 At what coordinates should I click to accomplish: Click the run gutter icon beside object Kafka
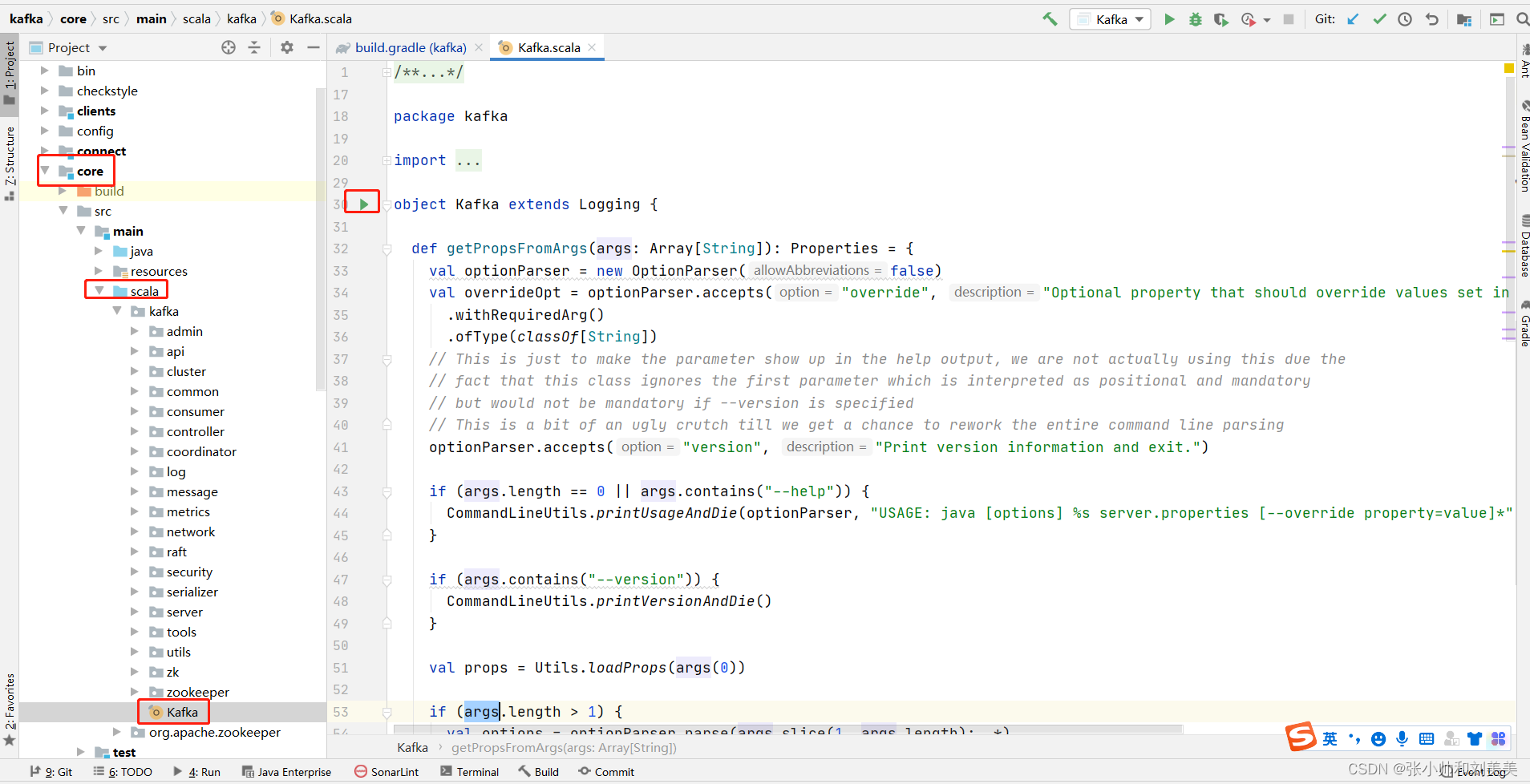click(364, 204)
